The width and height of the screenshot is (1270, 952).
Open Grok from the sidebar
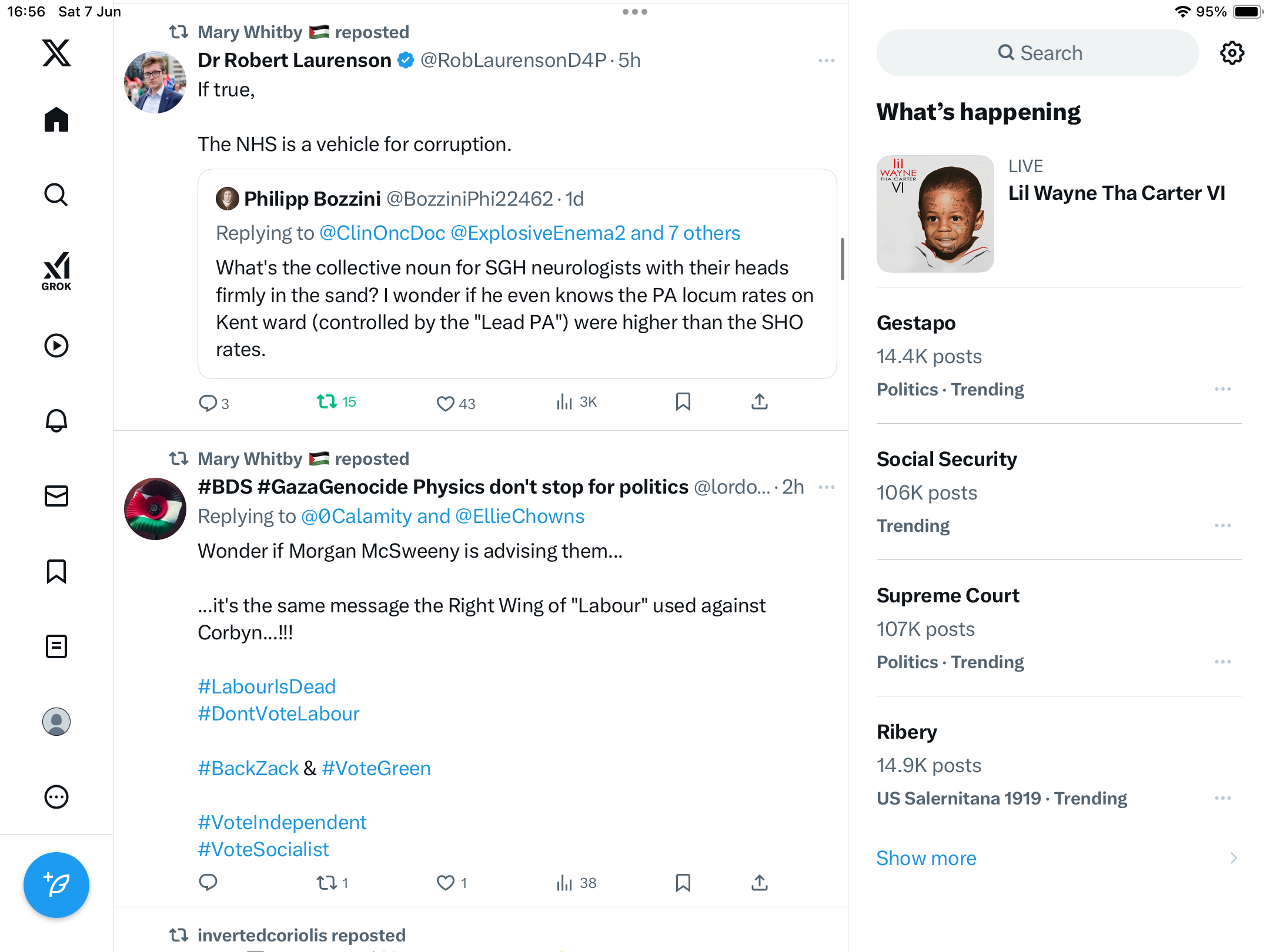click(56, 271)
